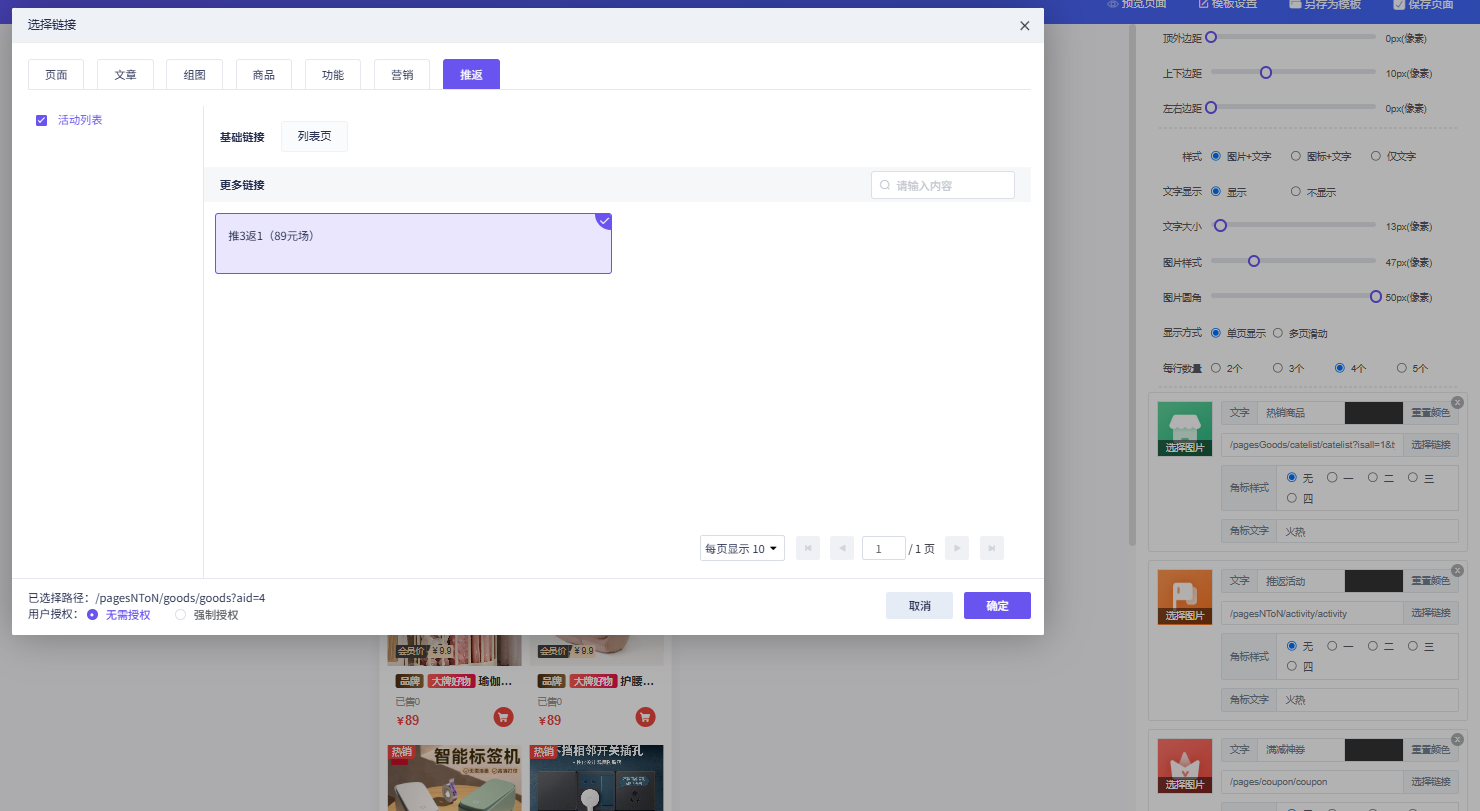The height and width of the screenshot is (811, 1480).
Task: Remove the 热销商品 item with the X icon
Action: [x=1457, y=402]
